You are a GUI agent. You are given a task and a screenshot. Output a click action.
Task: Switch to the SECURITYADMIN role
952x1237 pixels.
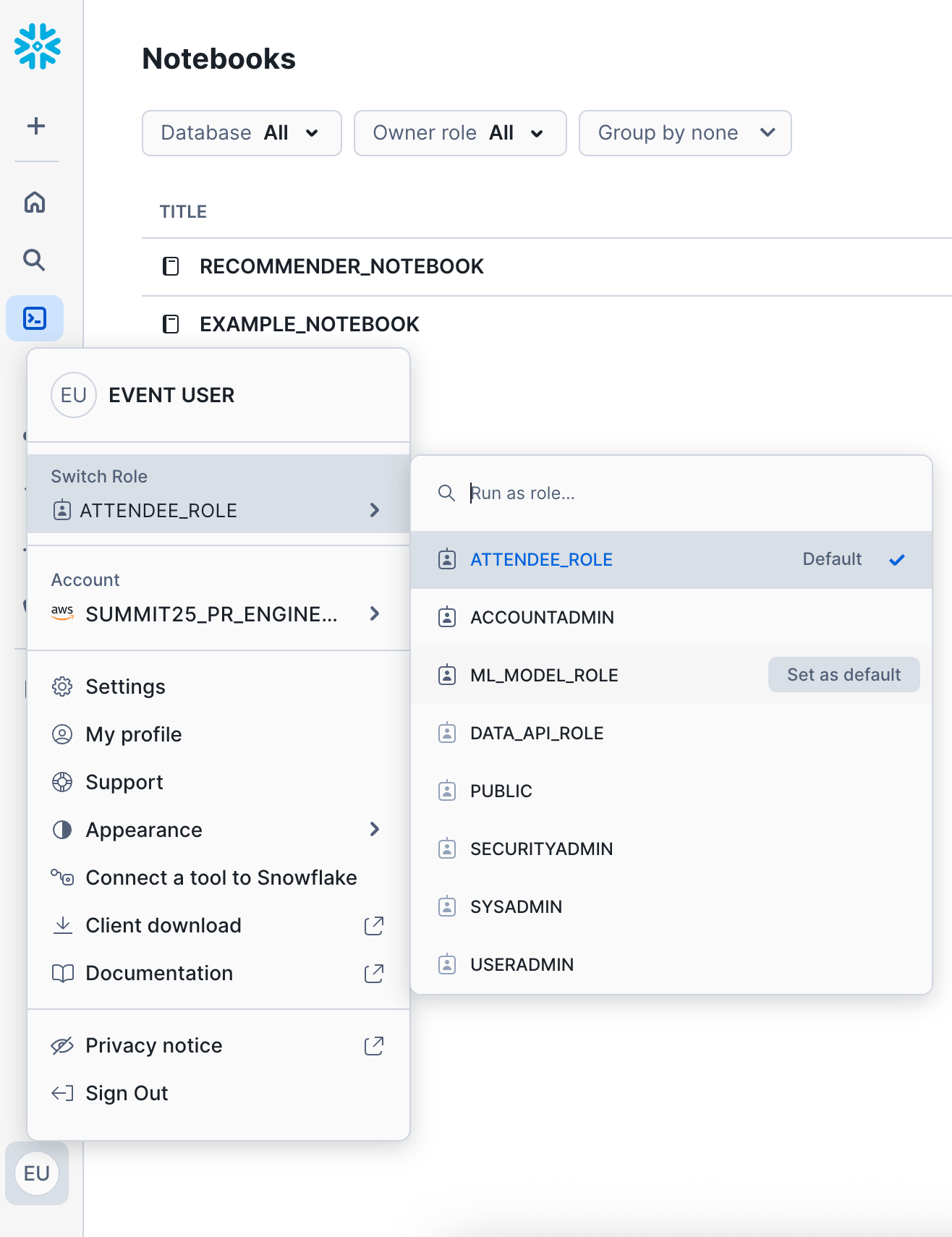[671, 849]
